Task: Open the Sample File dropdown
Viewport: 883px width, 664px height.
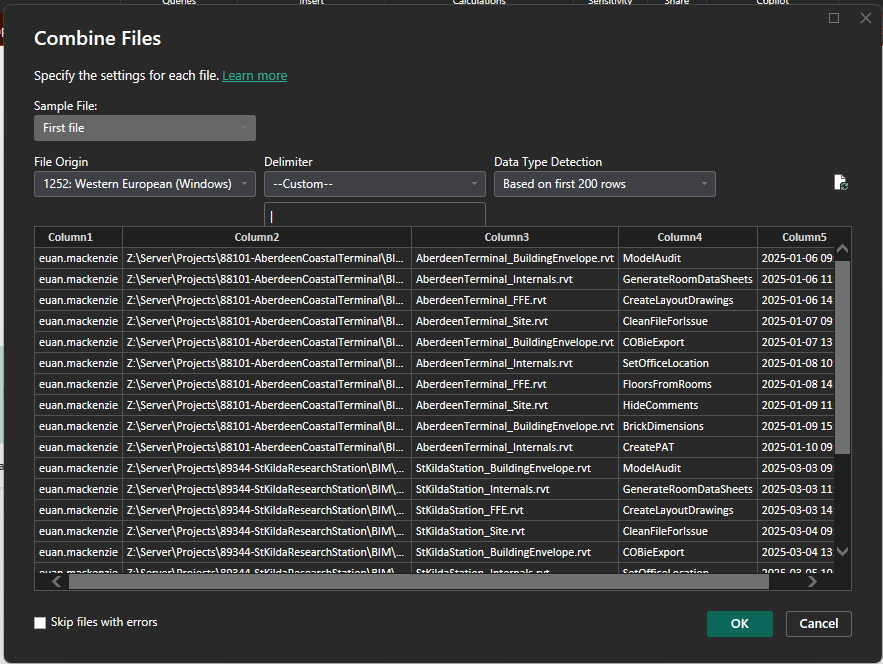Action: (x=144, y=128)
